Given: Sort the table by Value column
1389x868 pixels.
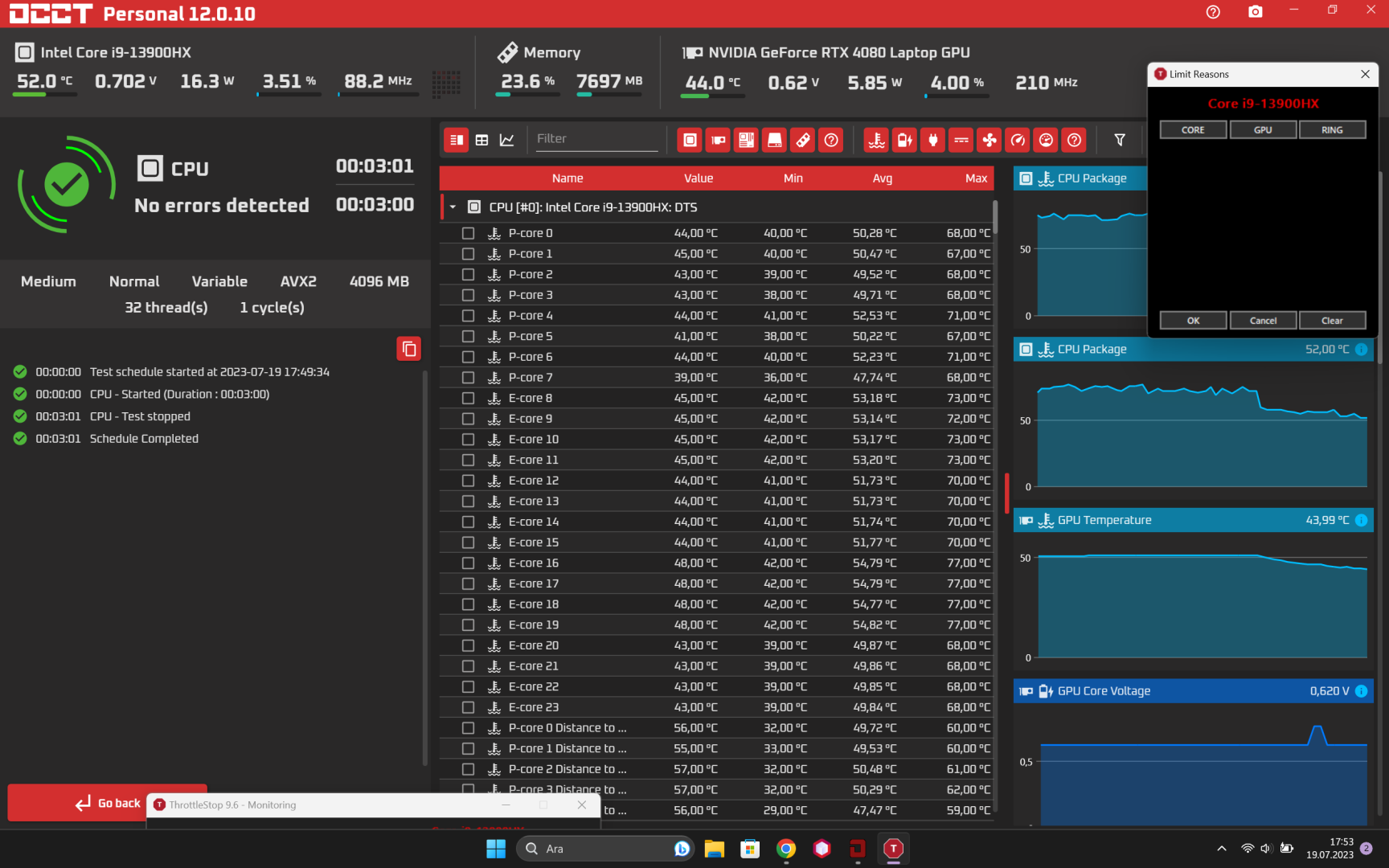Looking at the screenshot, I should pyautogui.click(x=699, y=178).
